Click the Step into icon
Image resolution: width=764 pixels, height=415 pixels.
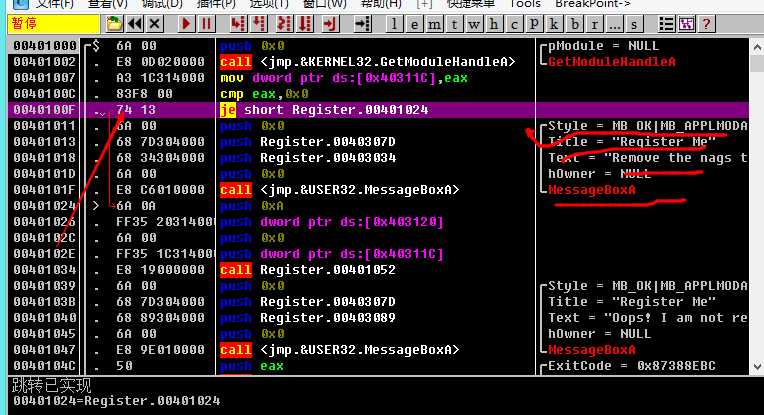click(x=238, y=23)
